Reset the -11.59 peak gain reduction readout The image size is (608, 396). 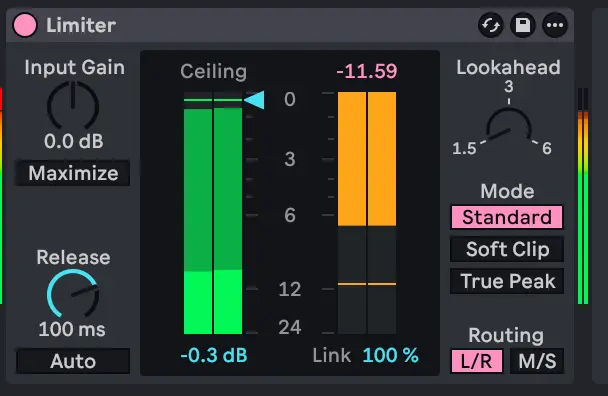(367, 71)
